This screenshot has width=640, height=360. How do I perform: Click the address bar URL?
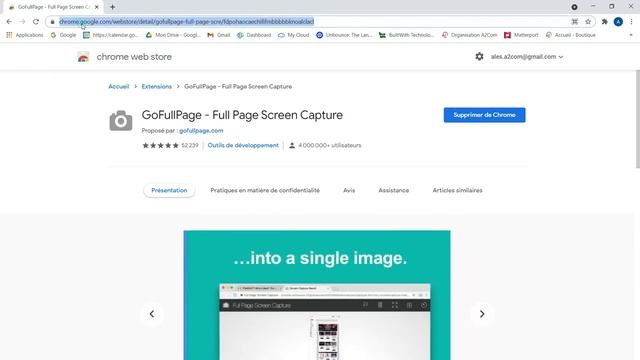[x=187, y=22]
